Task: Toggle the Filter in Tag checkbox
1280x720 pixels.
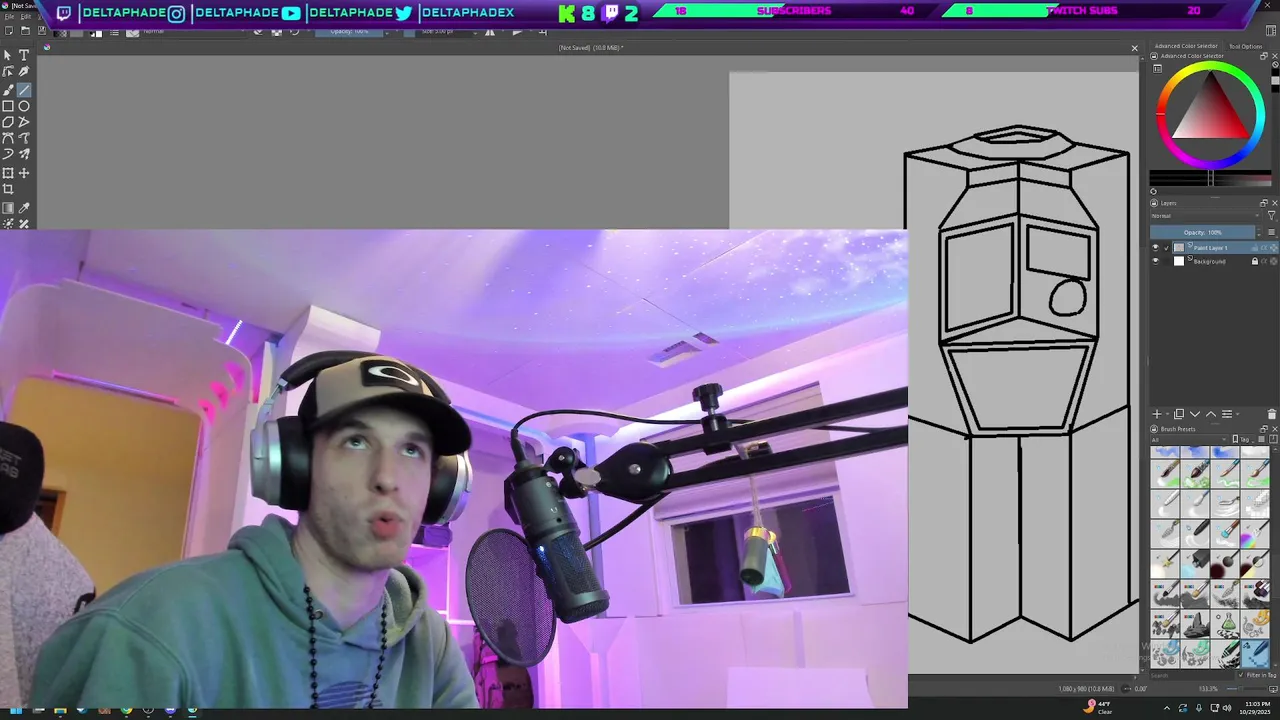Action: pyautogui.click(x=1240, y=675)
